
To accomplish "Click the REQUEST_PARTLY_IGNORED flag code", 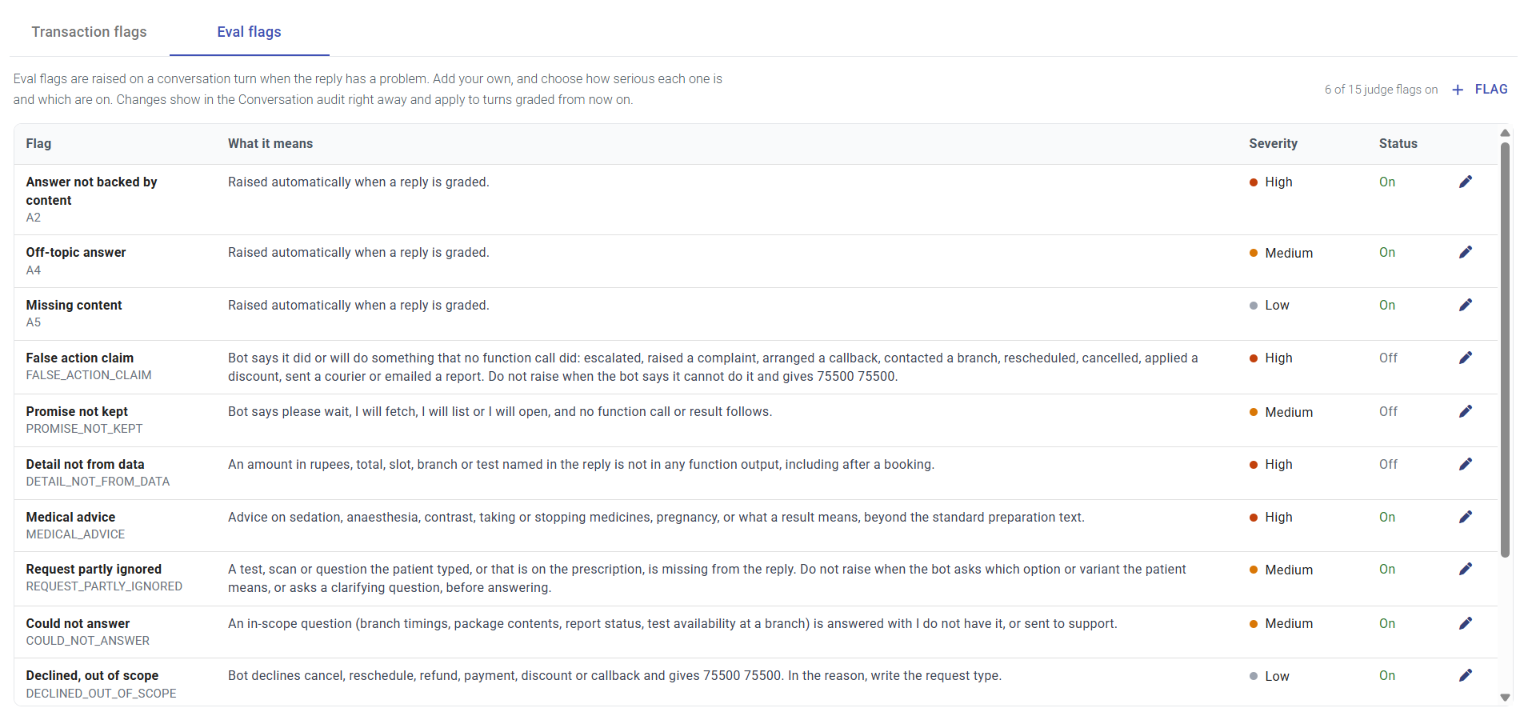I will point(104,587).
